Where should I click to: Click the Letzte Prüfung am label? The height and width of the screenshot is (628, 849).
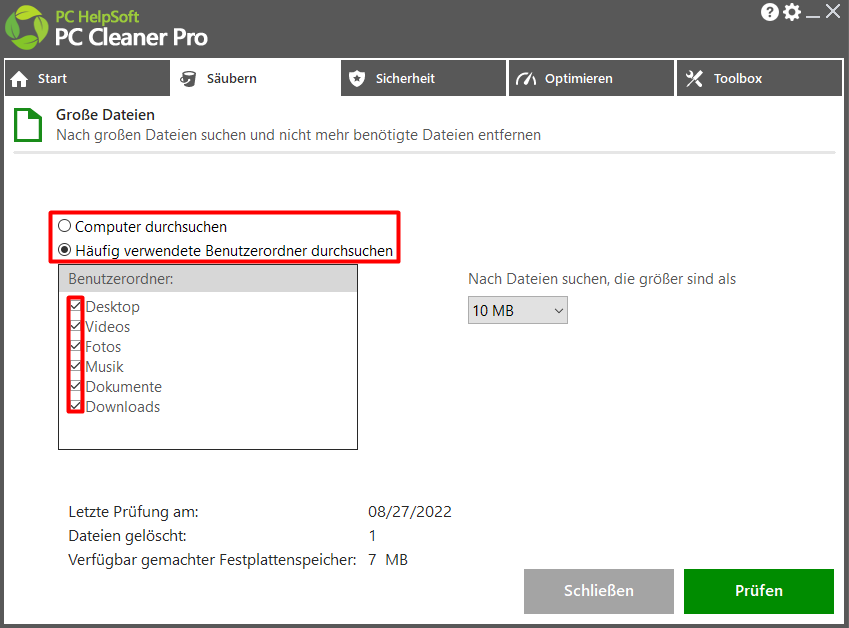click(x=133, y=512)
